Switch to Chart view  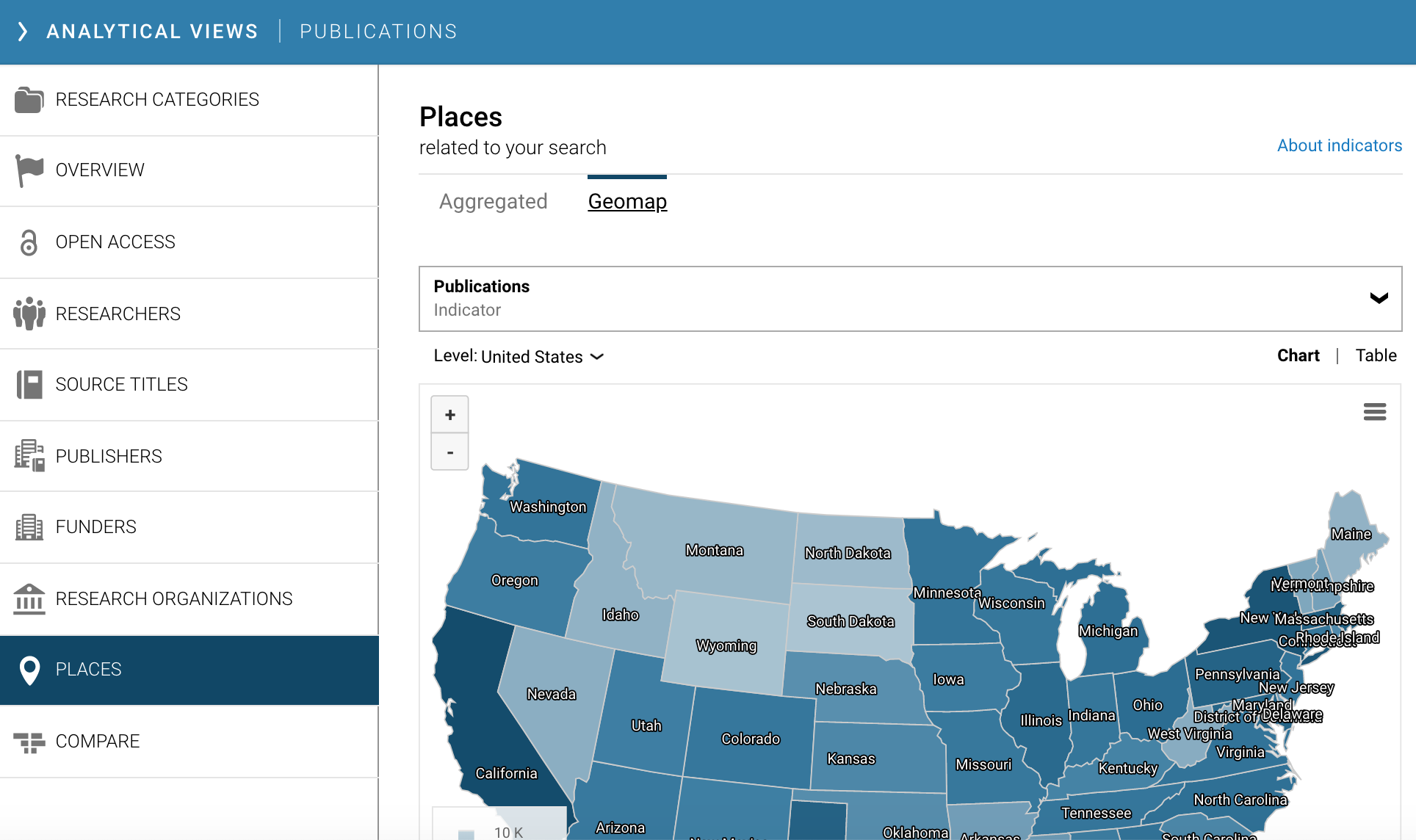click(1298, 356)
